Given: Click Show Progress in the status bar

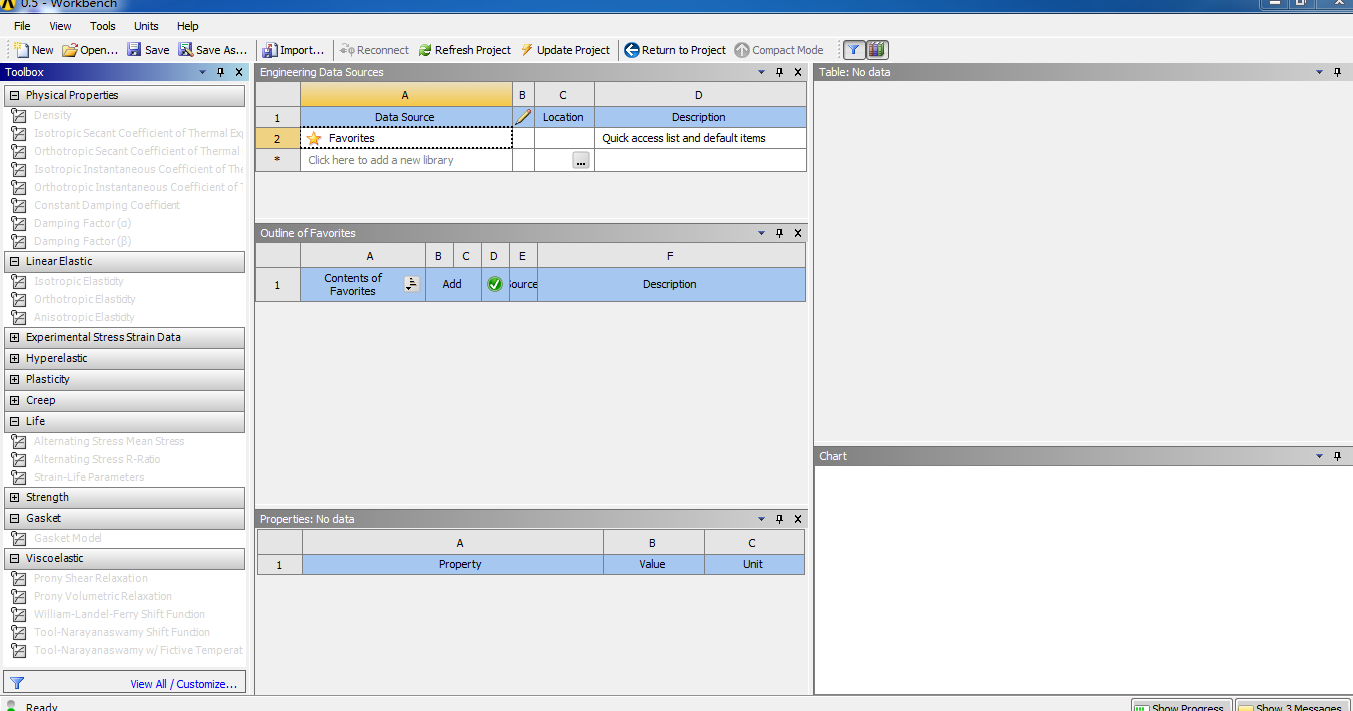Looking at the screenshot, I should (x=1181, y=707).
